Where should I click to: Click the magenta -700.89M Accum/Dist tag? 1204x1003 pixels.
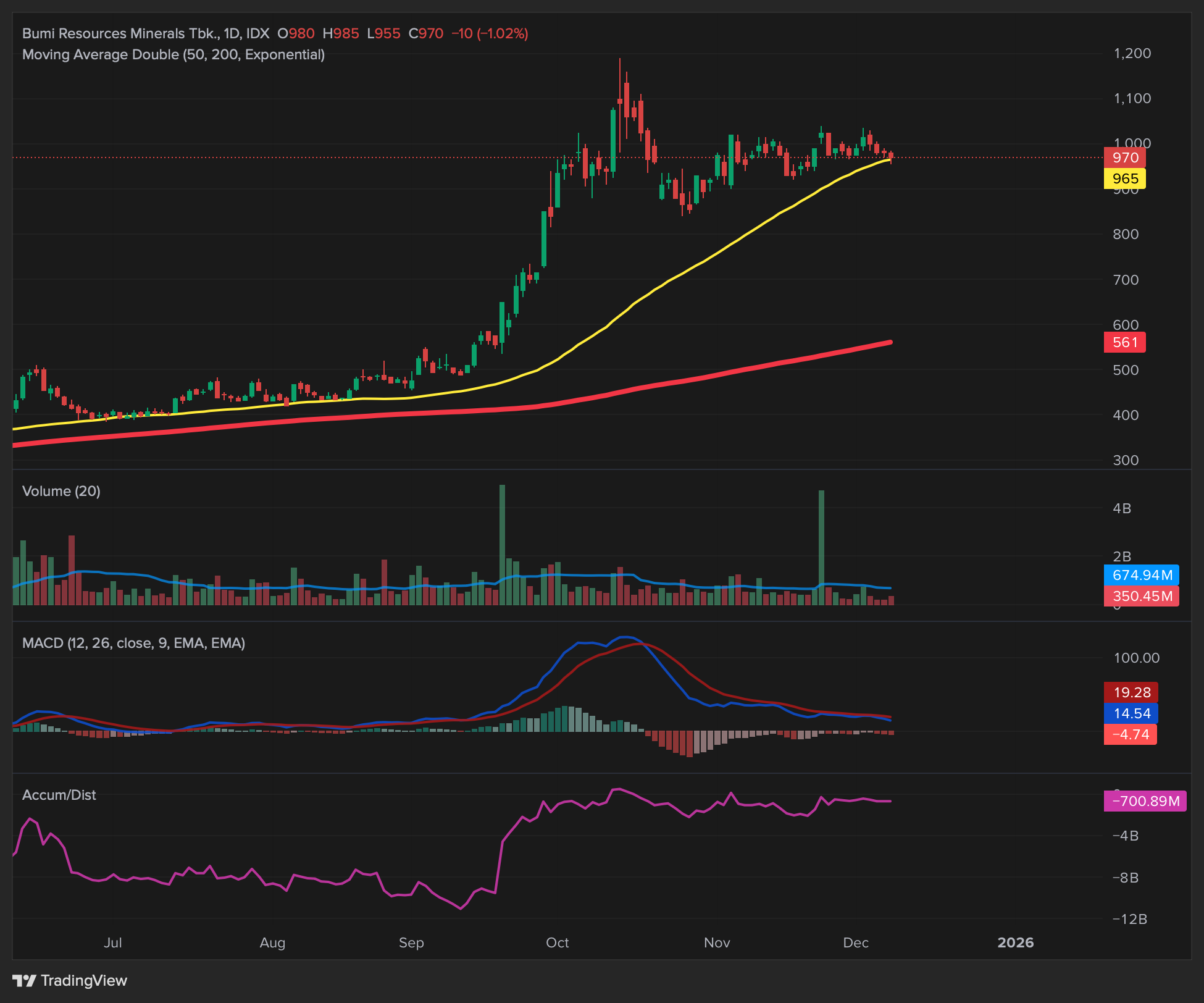pos(1145,801)
